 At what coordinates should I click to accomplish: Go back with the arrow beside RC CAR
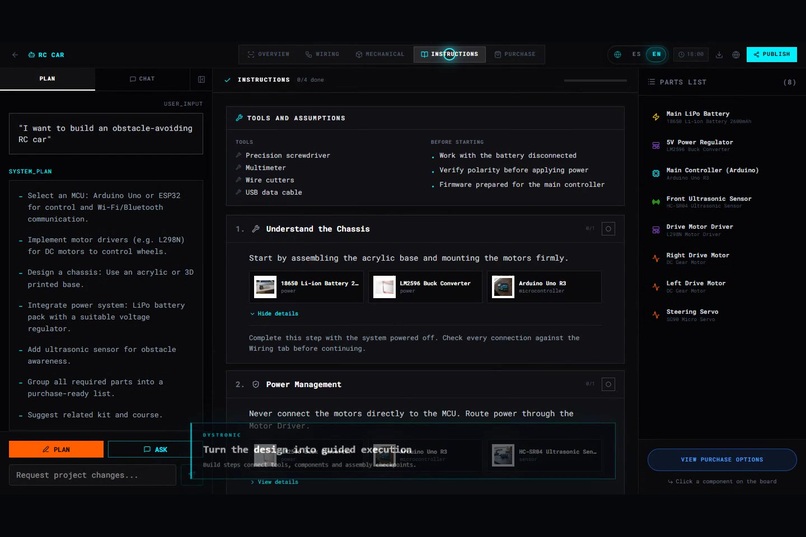(x=15, y=54)
